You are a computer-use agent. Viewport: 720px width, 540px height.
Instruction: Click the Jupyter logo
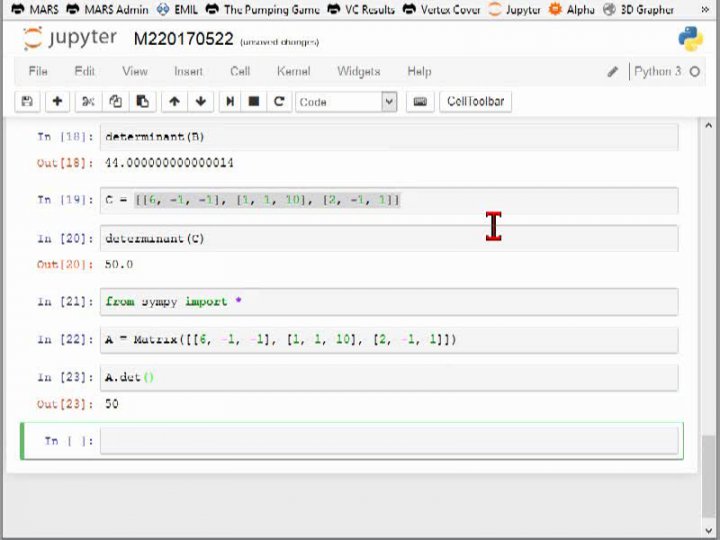coord(70,39)
